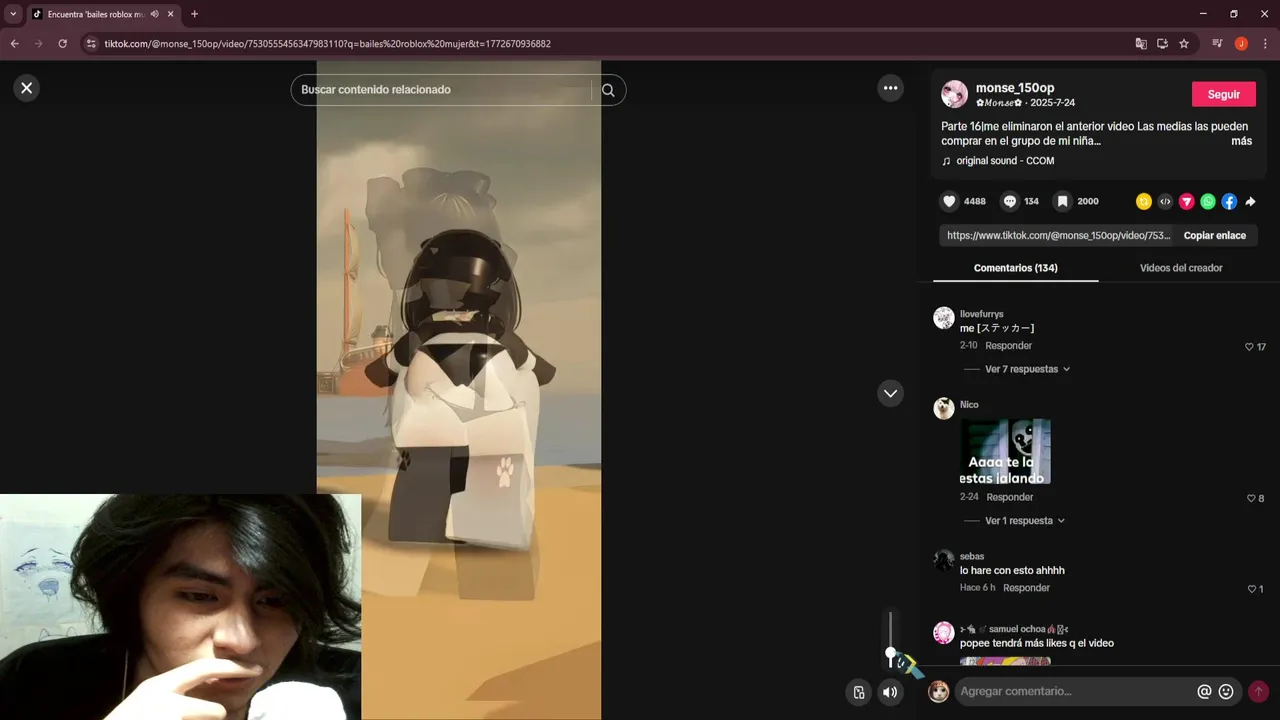This screenshot has width=1280, height=720.
Task: Bookmark this page with star icon
Action: pos(1184,44)
